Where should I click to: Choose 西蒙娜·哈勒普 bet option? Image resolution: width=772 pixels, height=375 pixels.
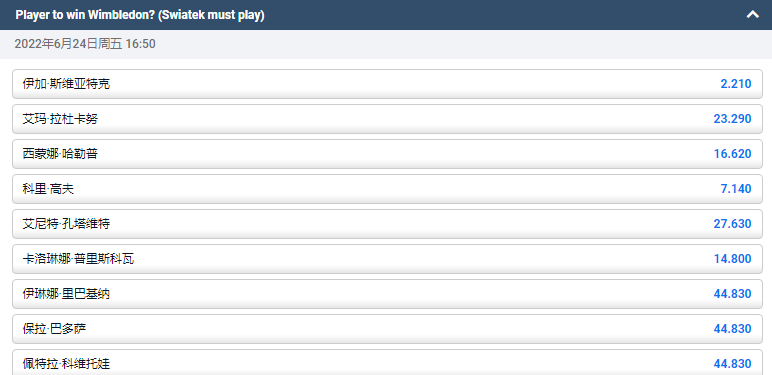tap(387, 154)
